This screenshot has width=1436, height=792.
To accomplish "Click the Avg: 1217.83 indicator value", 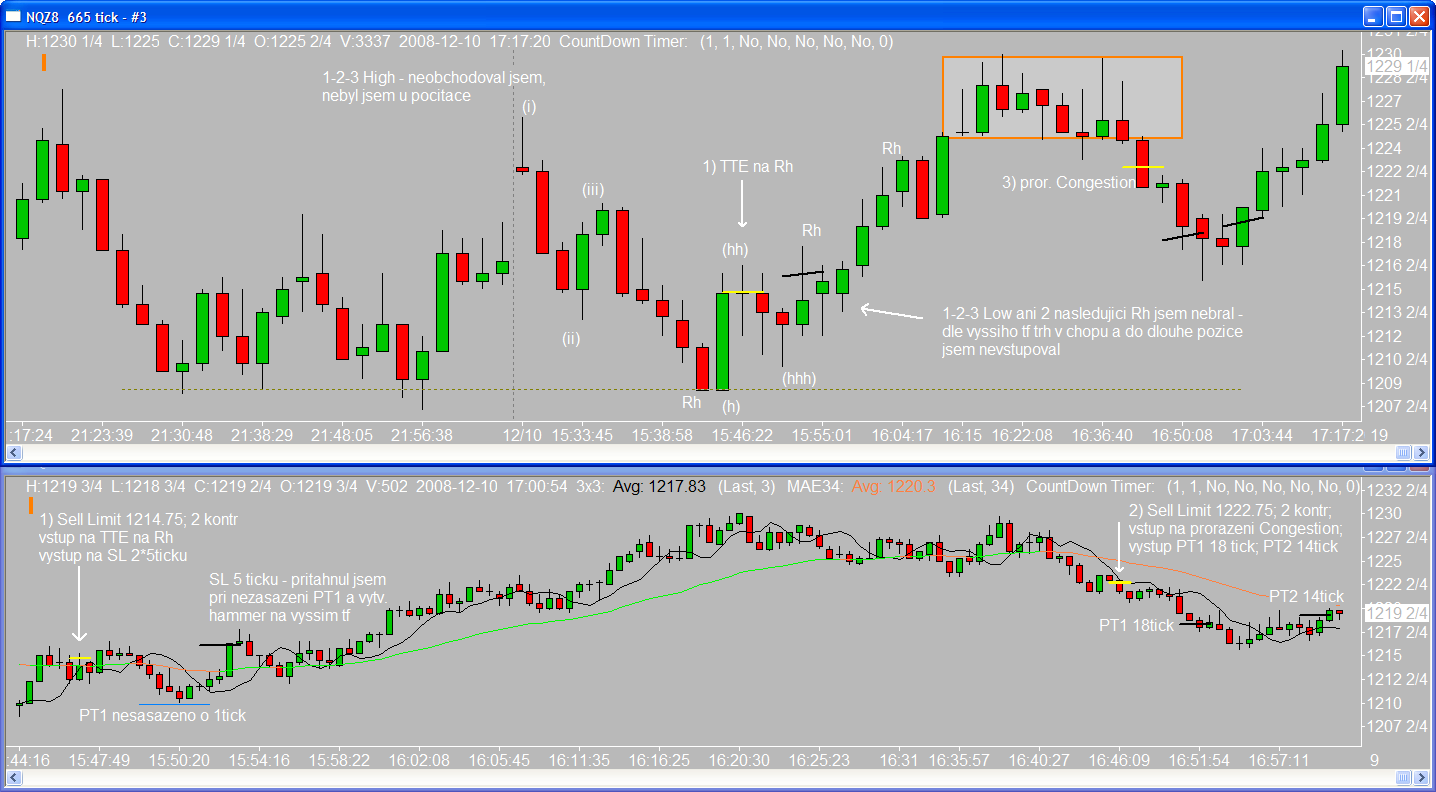I will coord(657,487).
